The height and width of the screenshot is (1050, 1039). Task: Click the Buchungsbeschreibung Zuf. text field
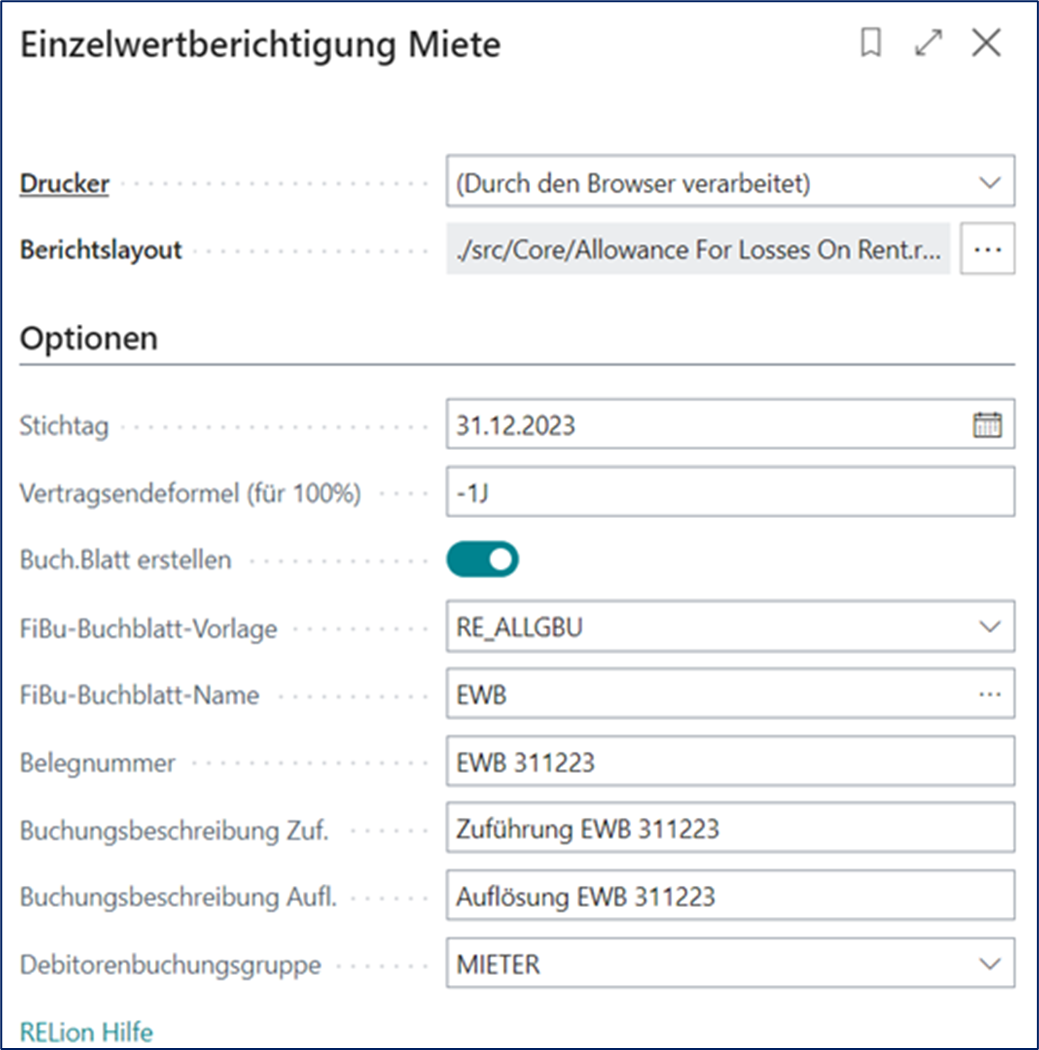(x=730, y=829)
